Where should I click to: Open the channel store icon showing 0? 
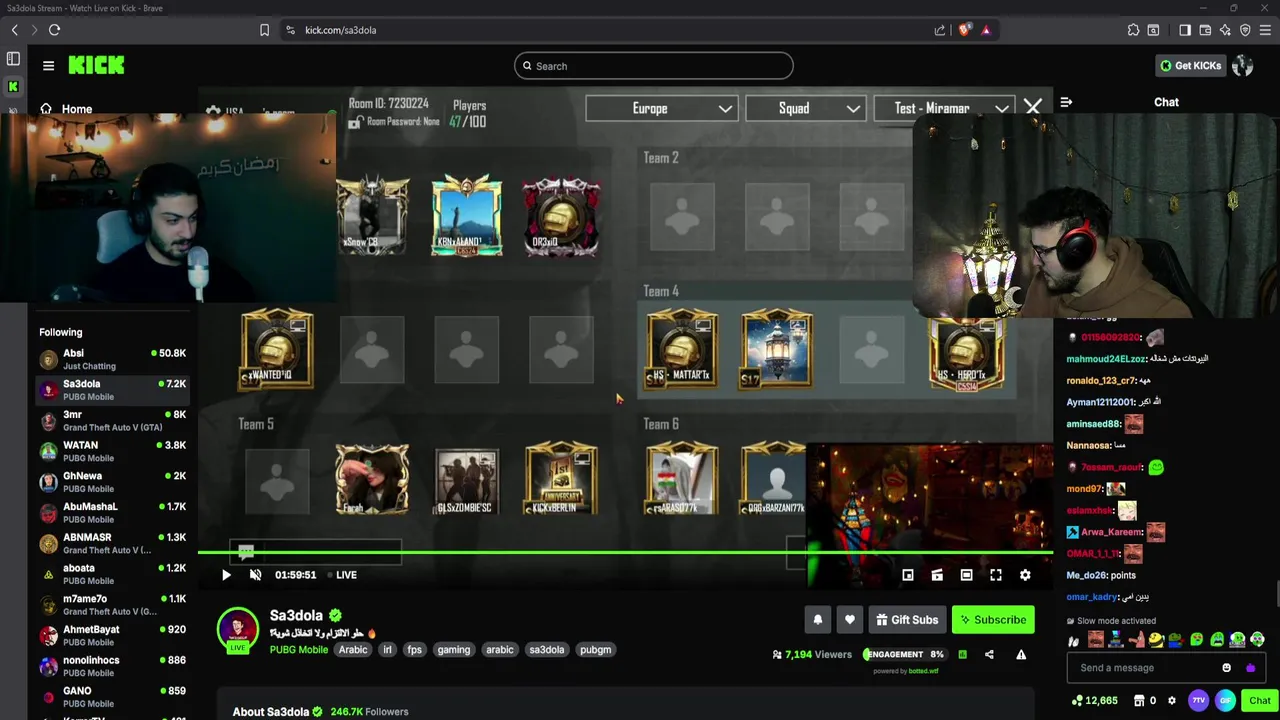coord(1145,701)
